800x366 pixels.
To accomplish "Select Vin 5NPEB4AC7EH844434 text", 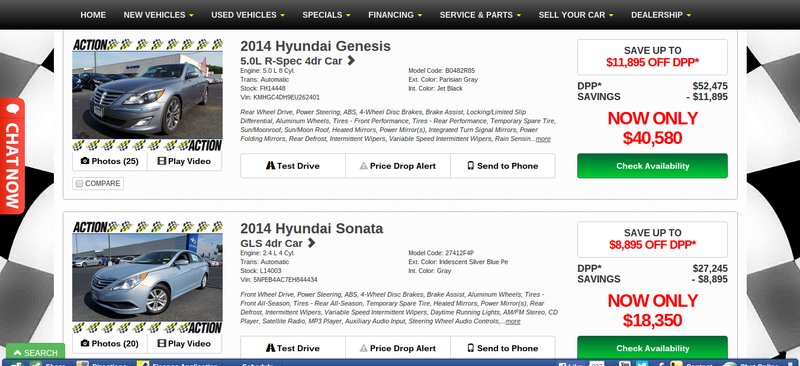I will pos(279,280).
